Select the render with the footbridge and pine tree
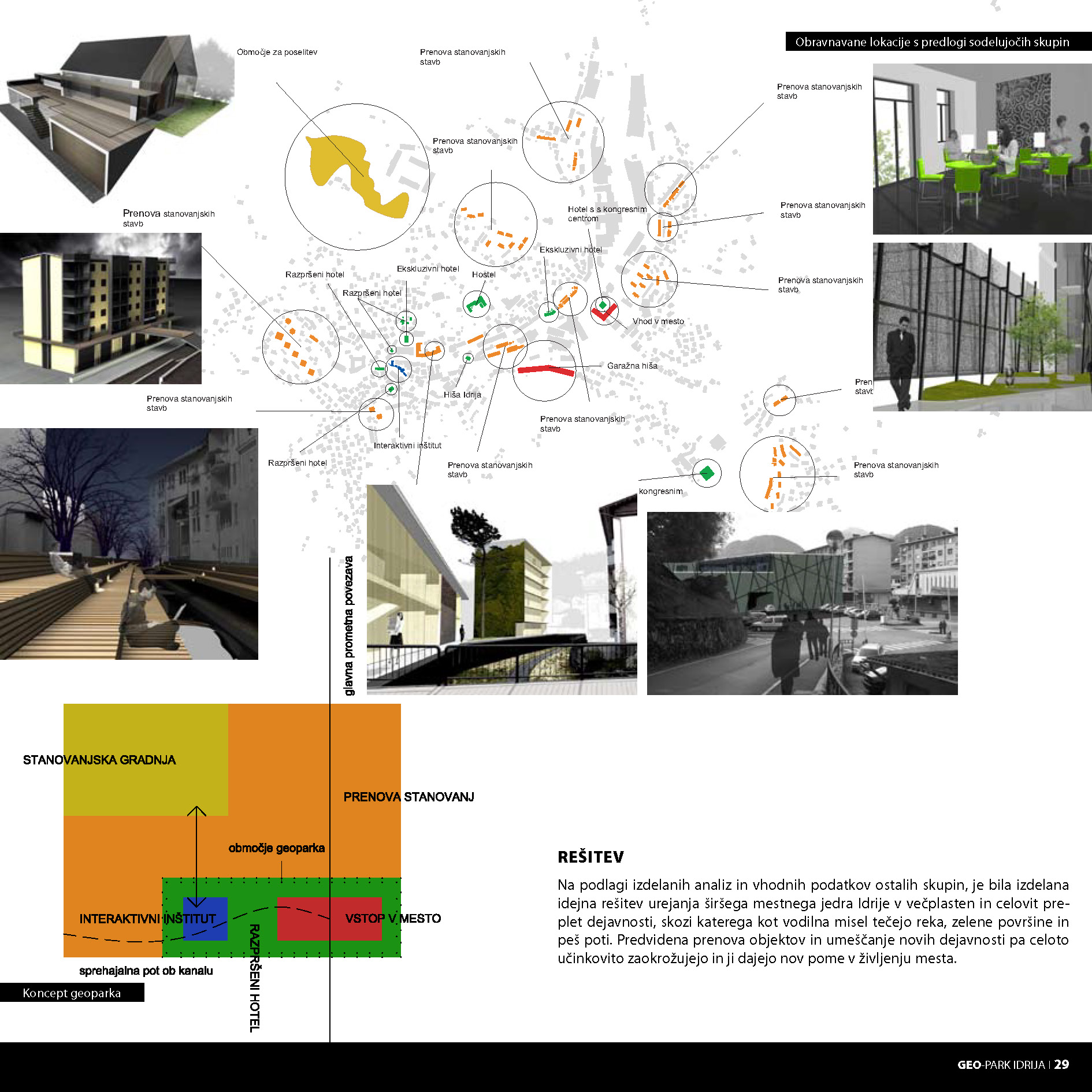 502,589
